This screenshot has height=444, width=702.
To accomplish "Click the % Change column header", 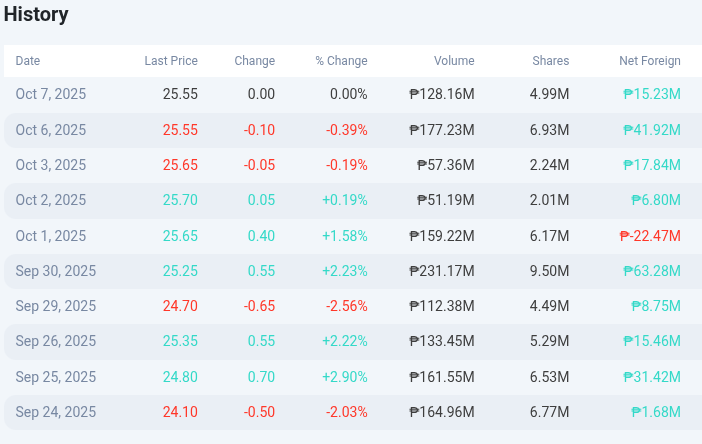I will [341, 61].
